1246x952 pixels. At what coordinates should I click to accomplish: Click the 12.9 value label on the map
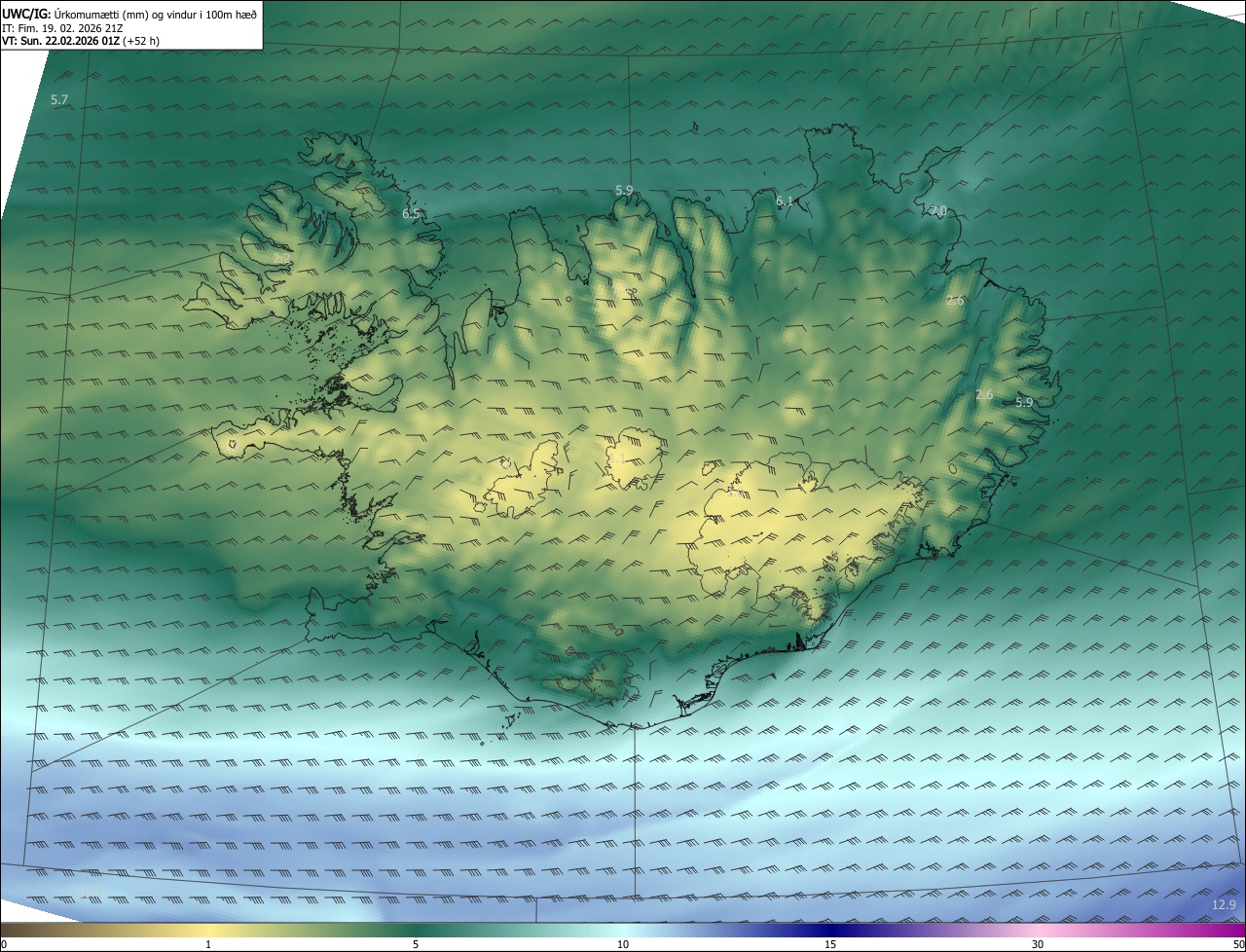pyautogui.click(x=1224, y=905)
